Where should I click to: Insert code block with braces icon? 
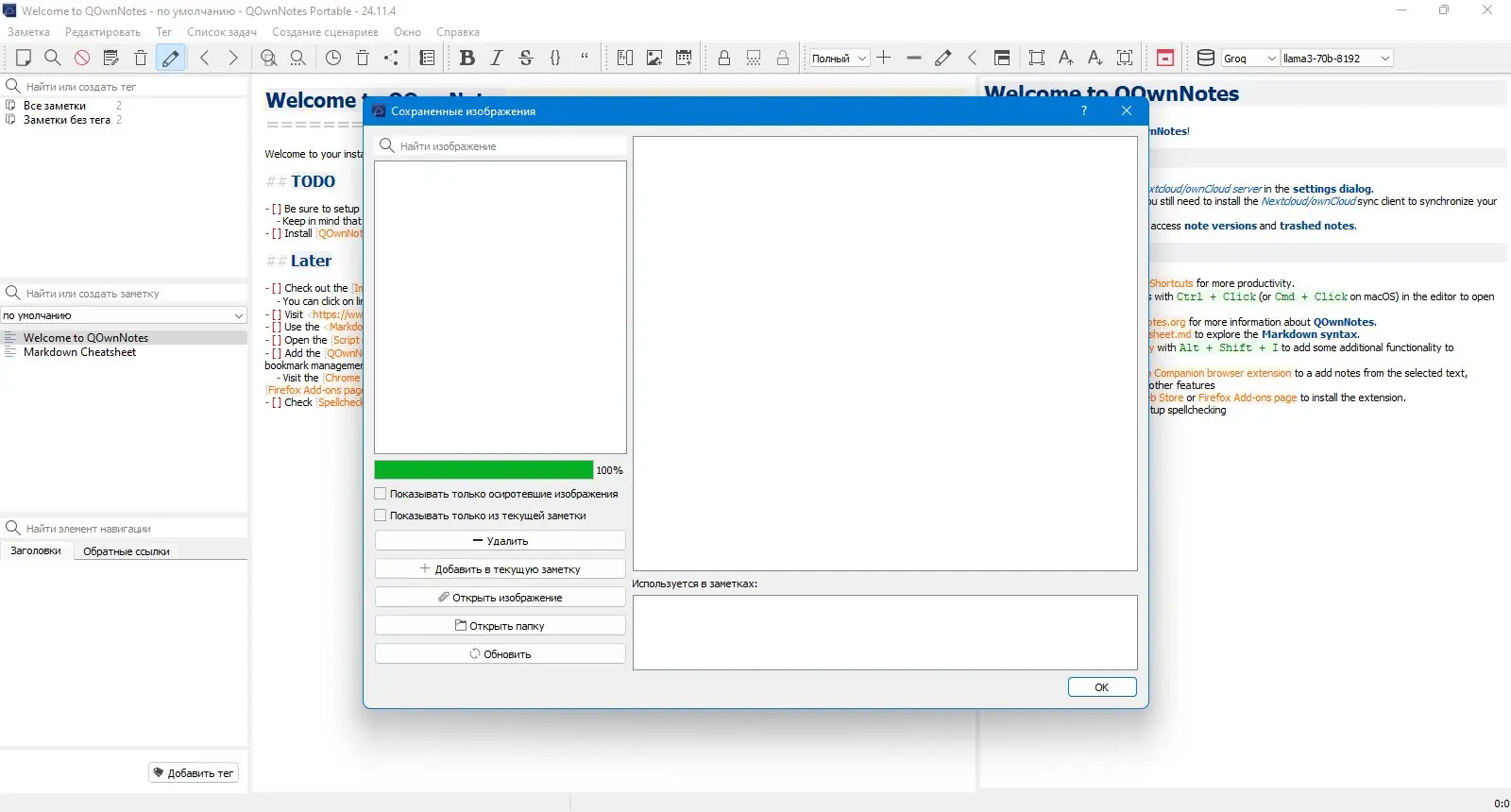(555, 58)
